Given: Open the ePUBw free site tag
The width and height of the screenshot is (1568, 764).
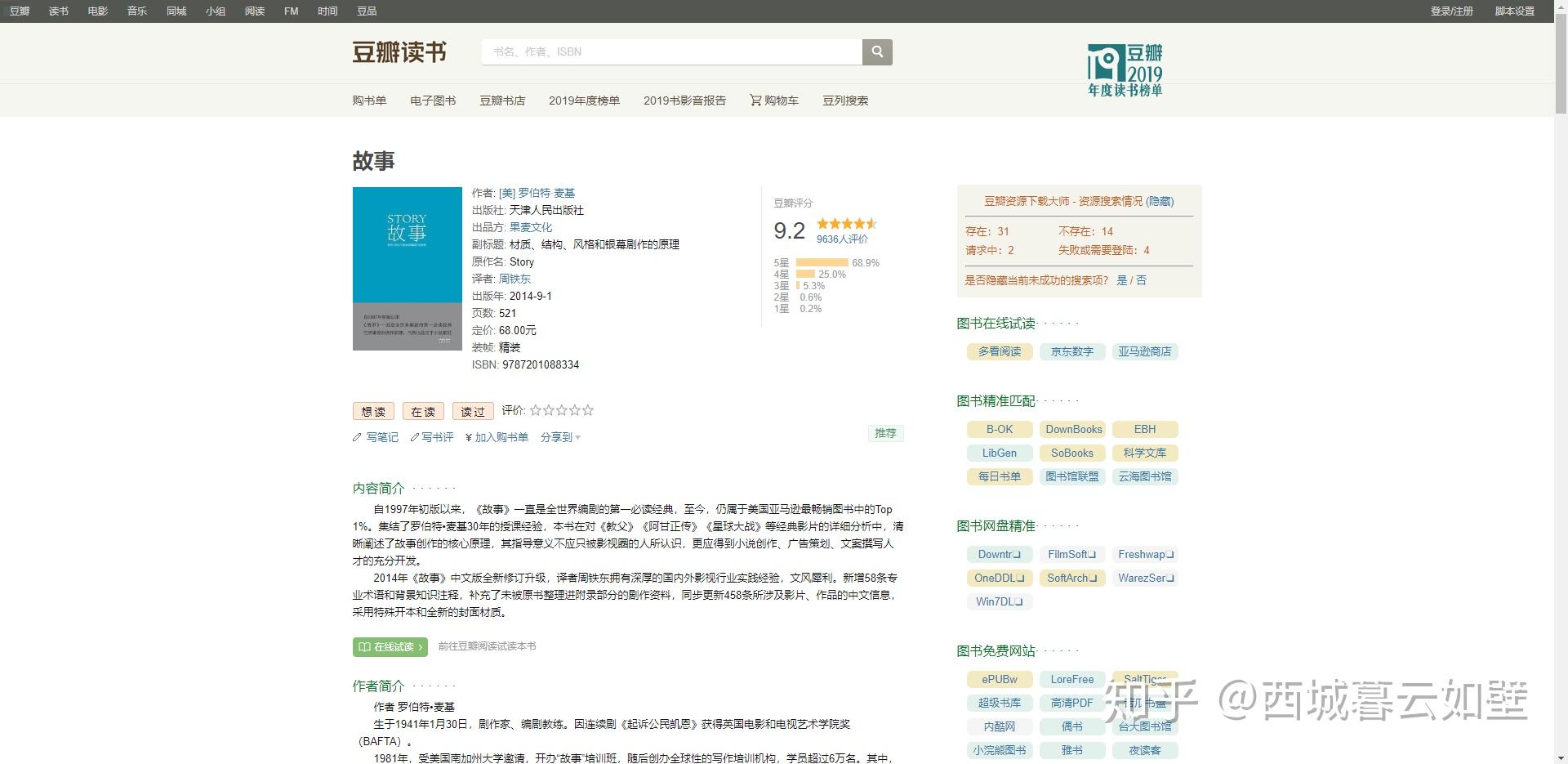Looking at the screenshot, I should coord(1000,679).
